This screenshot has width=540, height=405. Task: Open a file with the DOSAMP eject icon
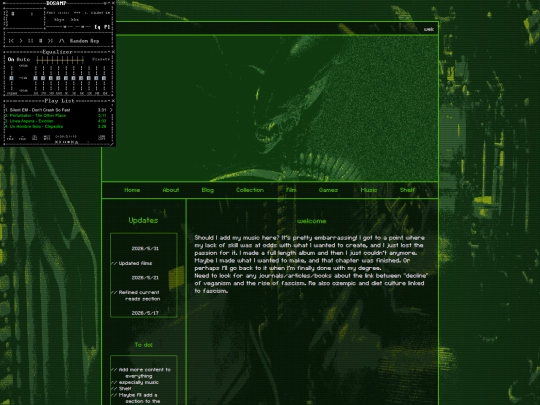pos(62,41)
